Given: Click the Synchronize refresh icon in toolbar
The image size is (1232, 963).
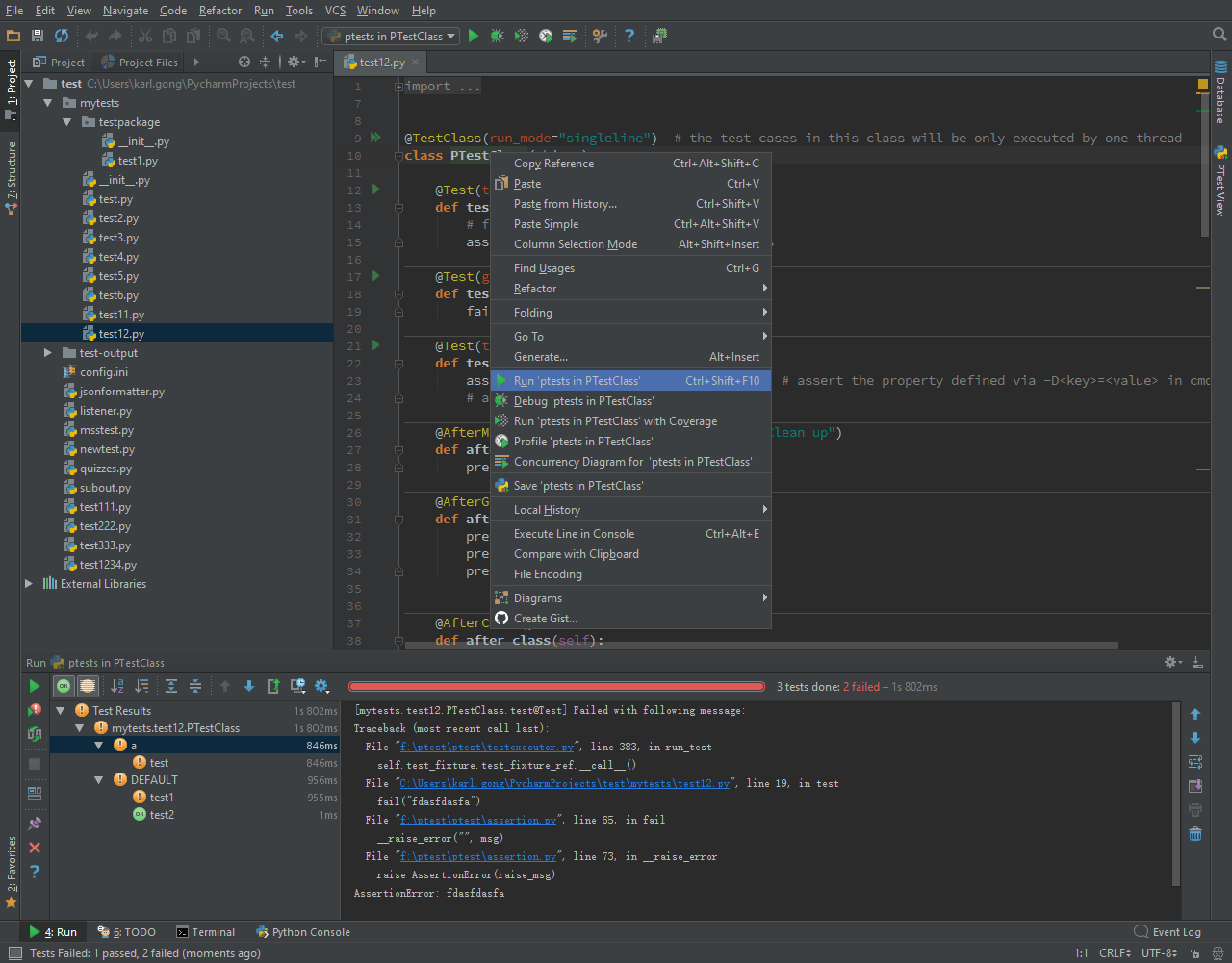Looking at the screenshot, I should (62, 36).
